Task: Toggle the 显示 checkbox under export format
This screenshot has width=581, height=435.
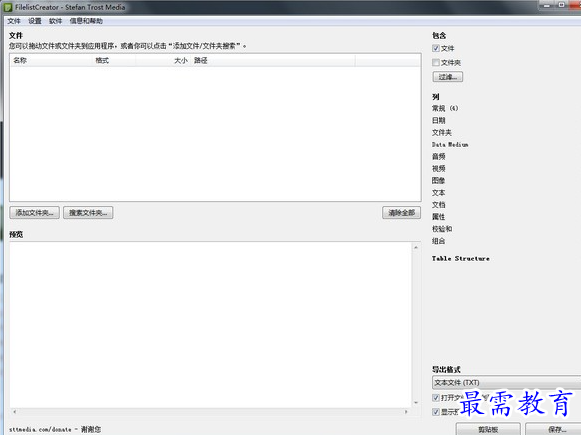Action: click(x=436, y=412)
